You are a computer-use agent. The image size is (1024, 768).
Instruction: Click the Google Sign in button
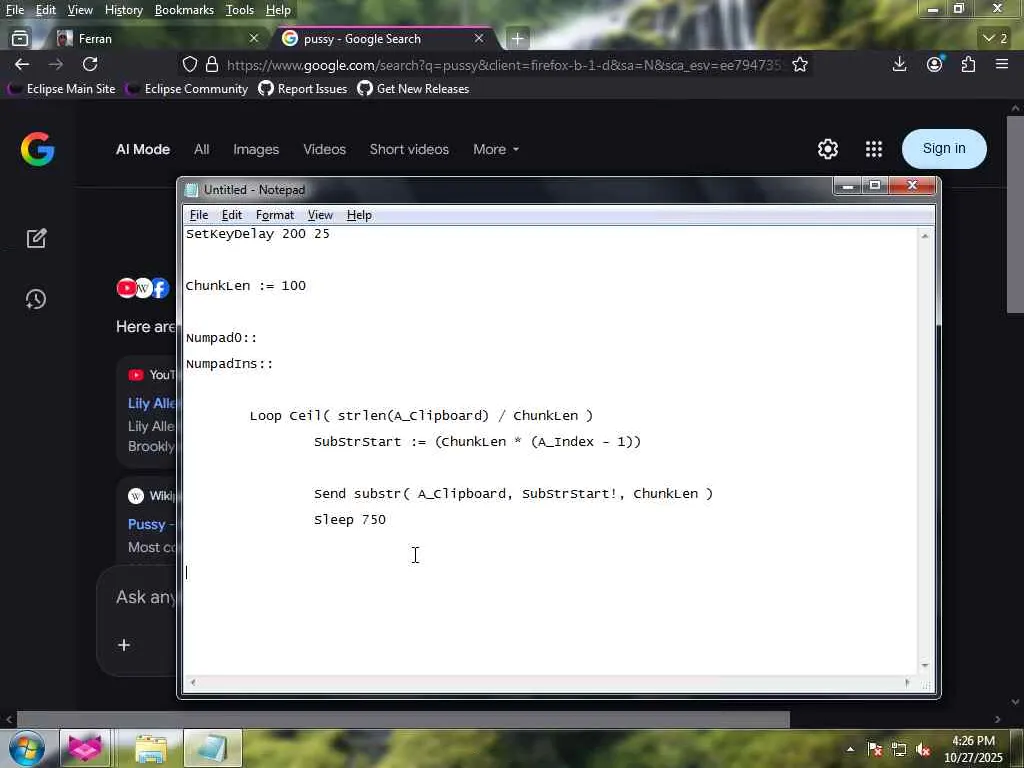pyautogui.click(x=944, y=148)
